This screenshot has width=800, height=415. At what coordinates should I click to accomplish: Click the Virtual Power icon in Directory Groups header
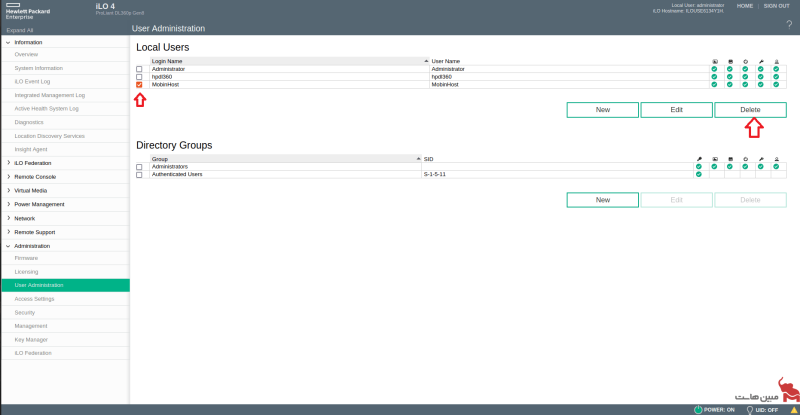tap(745, 159)
